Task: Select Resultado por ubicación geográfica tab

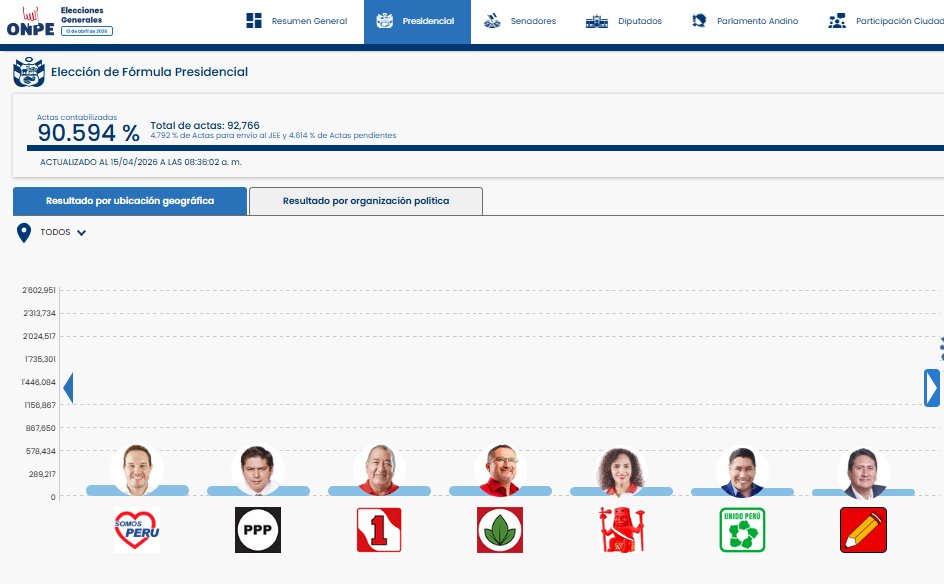Action: coord(130,201)
